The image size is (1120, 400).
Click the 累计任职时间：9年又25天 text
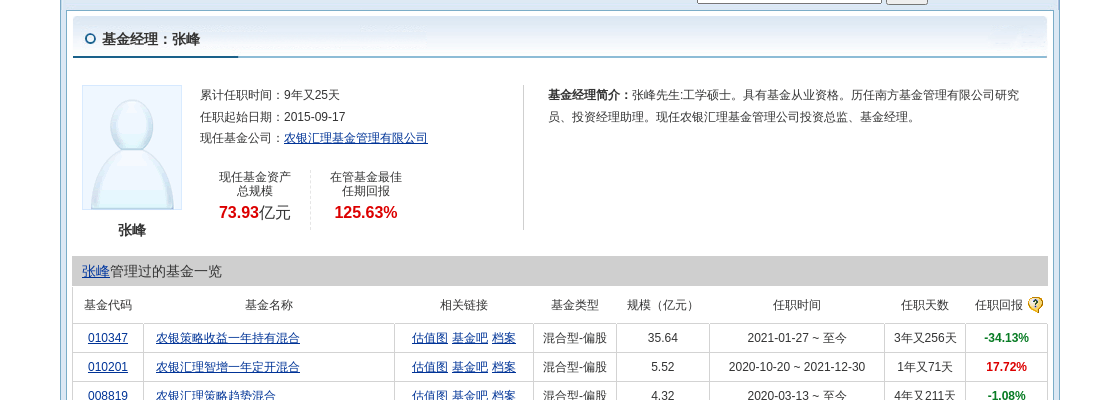[270, 95]
